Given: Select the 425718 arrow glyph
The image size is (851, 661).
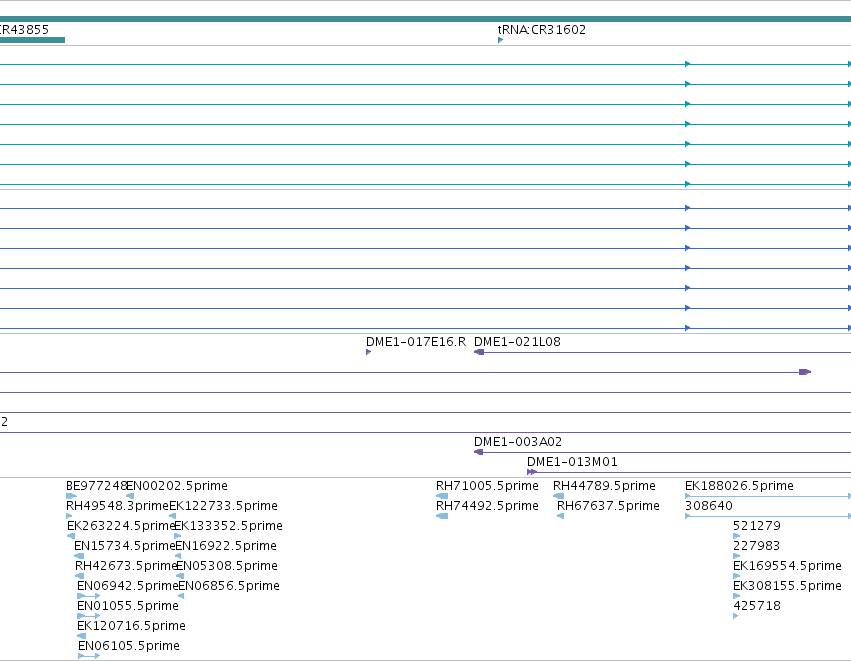Looking at the screenshot, I should 735,616.
